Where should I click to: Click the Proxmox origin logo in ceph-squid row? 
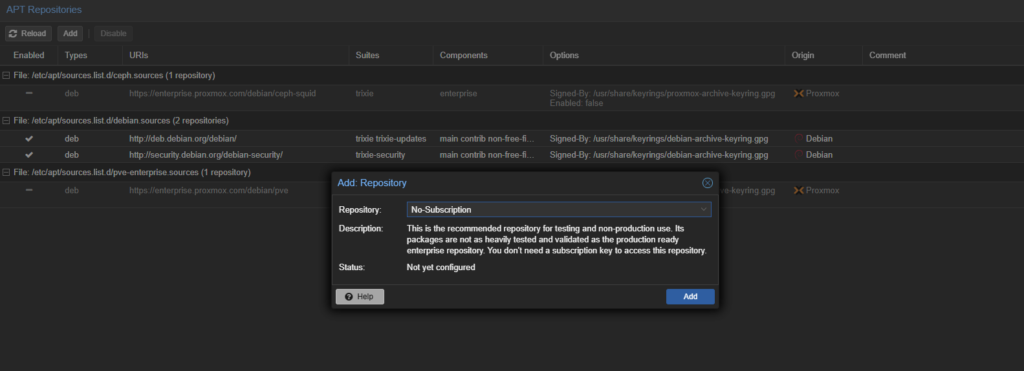pyautogui.click(x=798, y=93)
